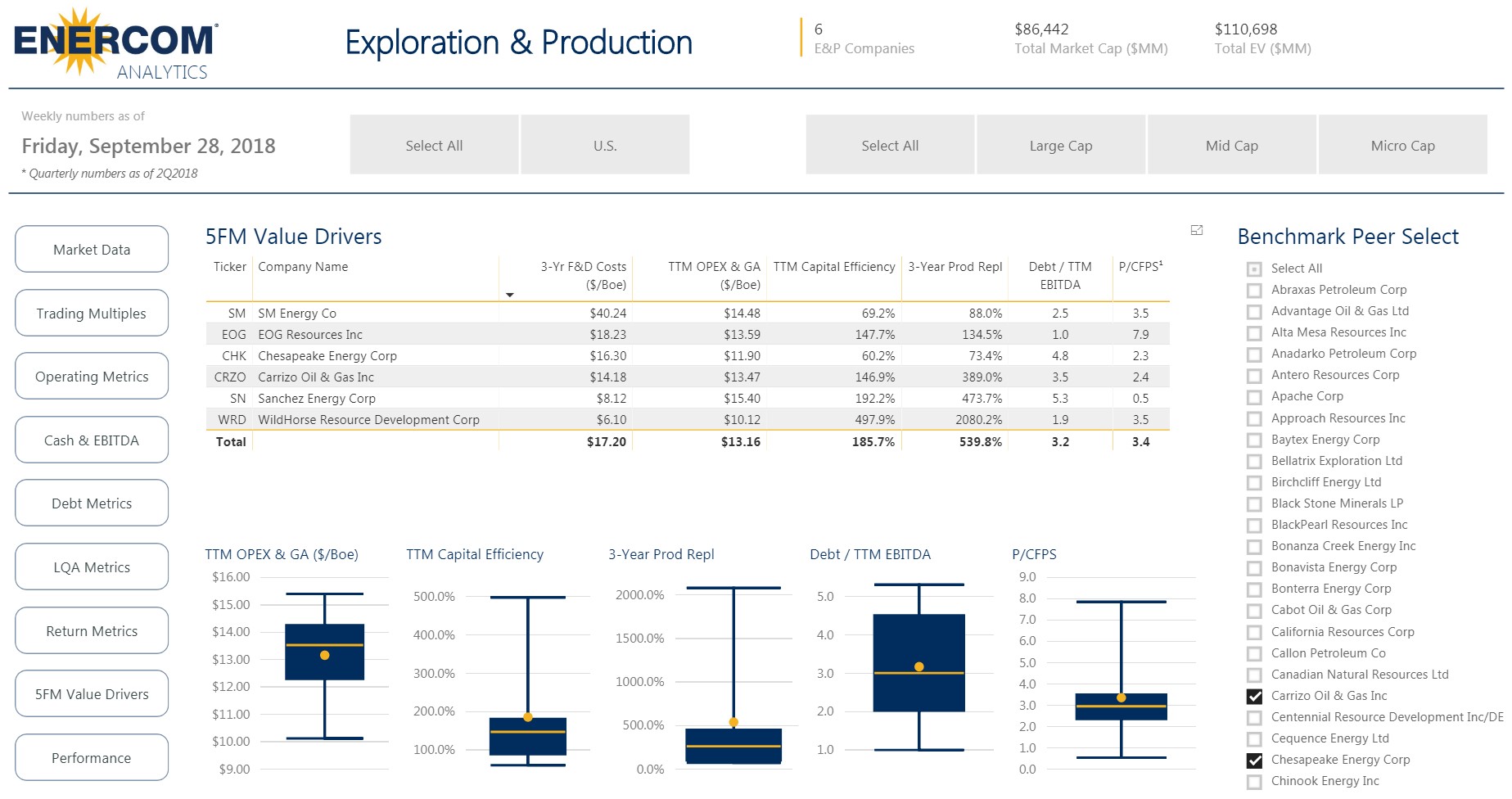Click Carrizo Oil & Gas Inc table row

(x=688, y=377)
